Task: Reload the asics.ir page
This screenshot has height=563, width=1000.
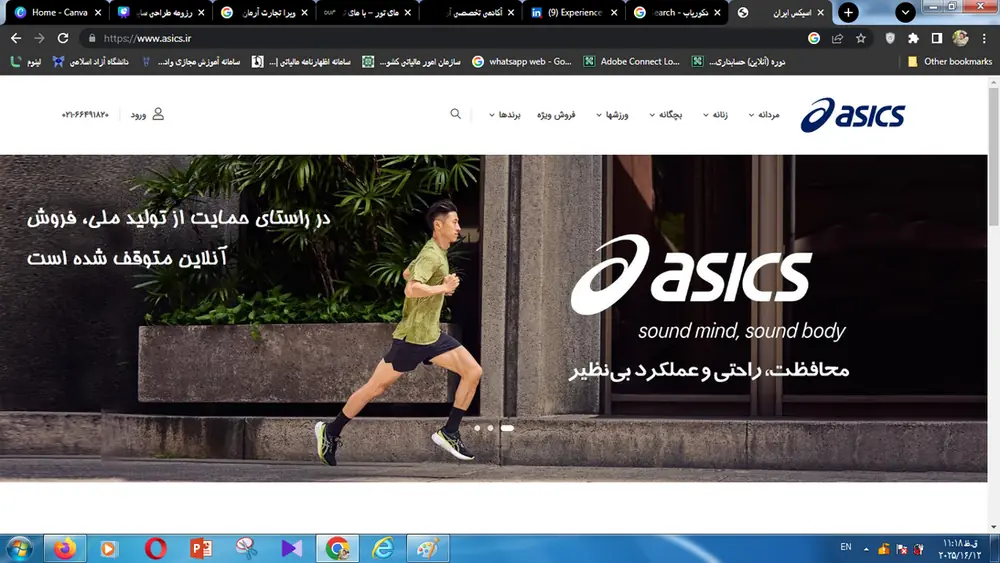Action: tap(62, 38)
